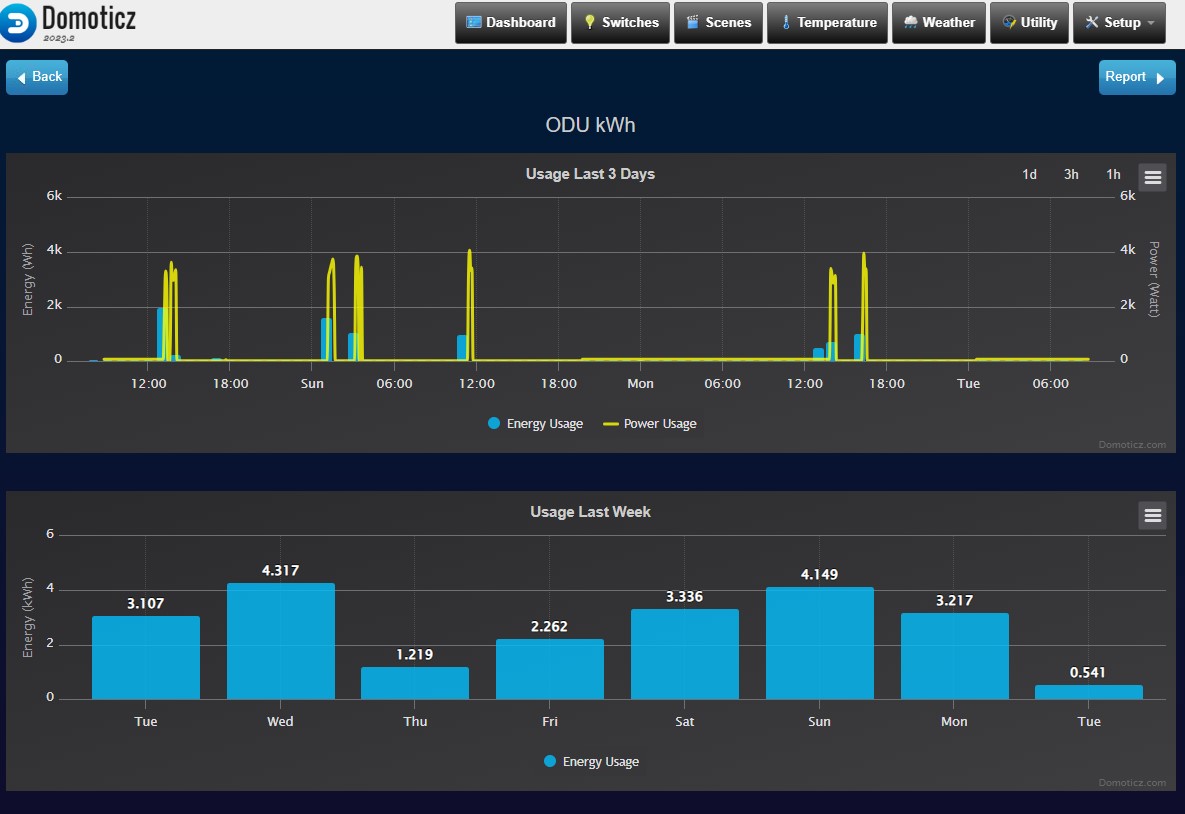The width and height of the screenshot is (1185, 814).
Task: Select the 3h zoom range
Action: click(1071, 175)
